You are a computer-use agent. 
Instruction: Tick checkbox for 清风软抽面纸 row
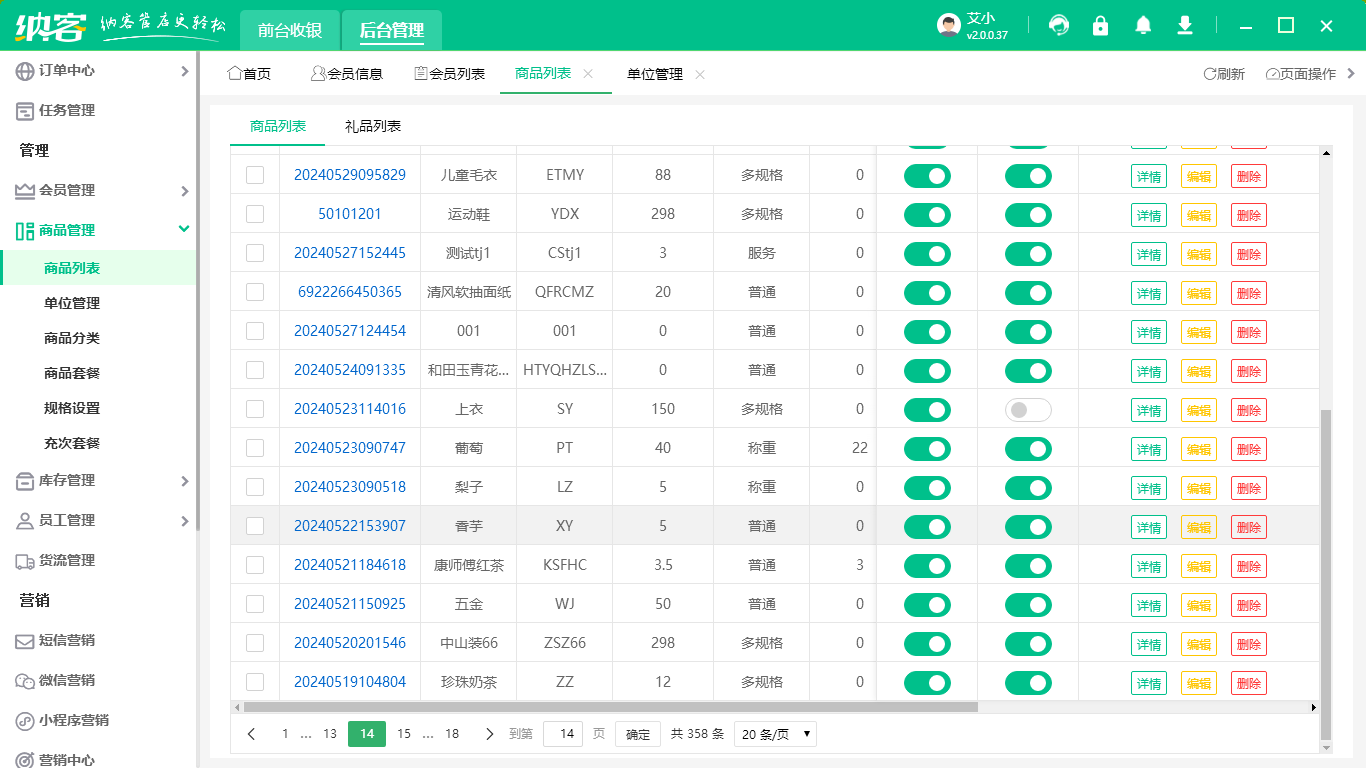point(255,292)
